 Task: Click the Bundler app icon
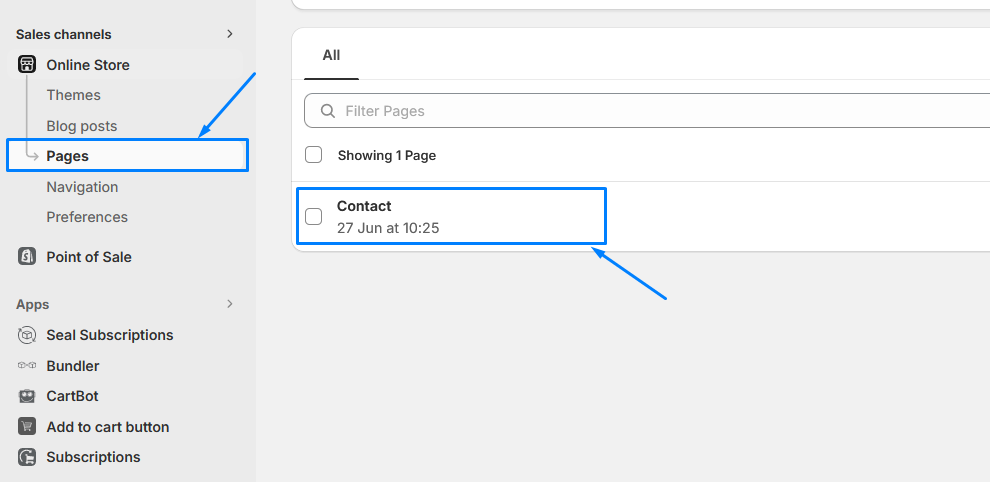click(27, 365)
